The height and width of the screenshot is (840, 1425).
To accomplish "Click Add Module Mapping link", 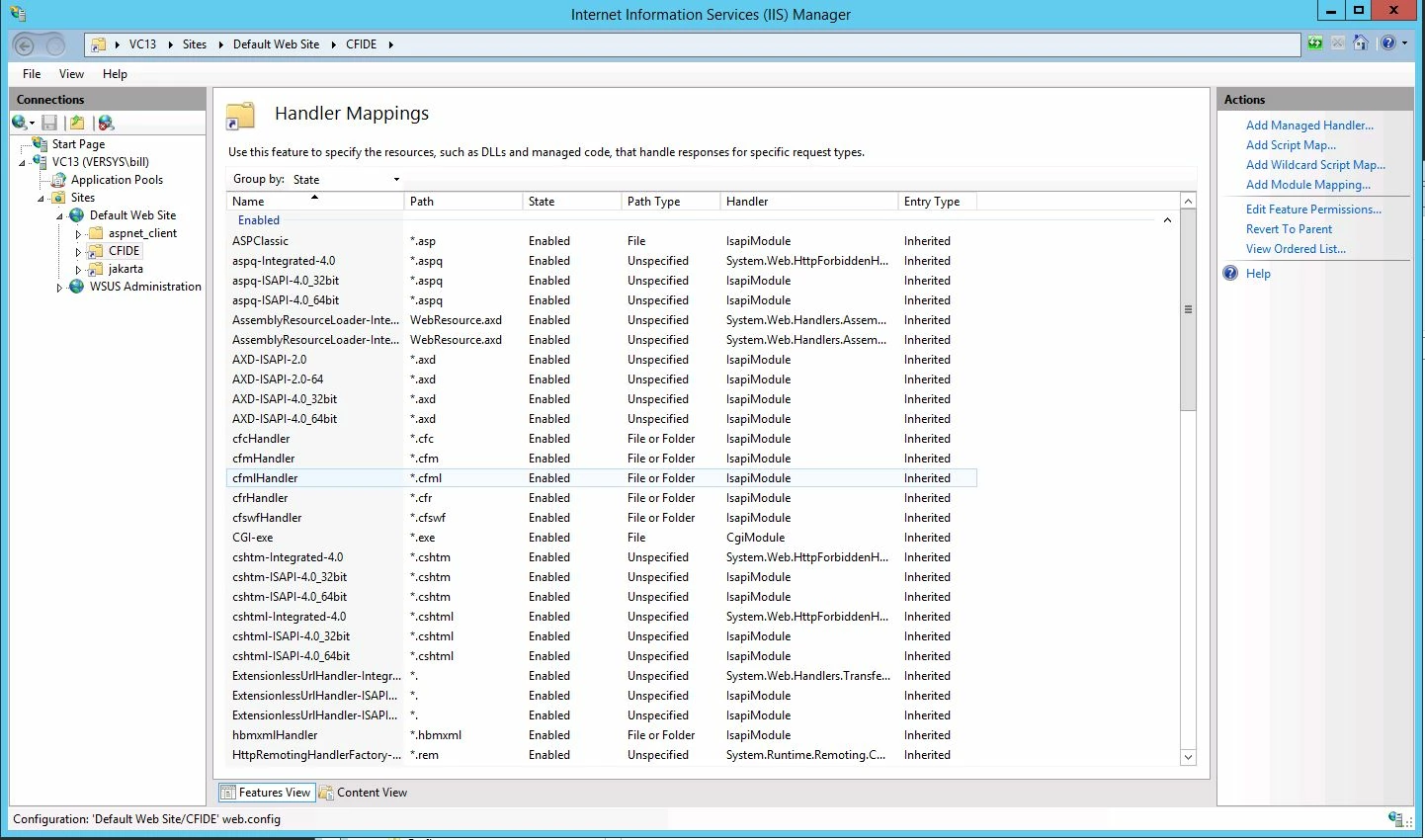I will pos(1308,184).
